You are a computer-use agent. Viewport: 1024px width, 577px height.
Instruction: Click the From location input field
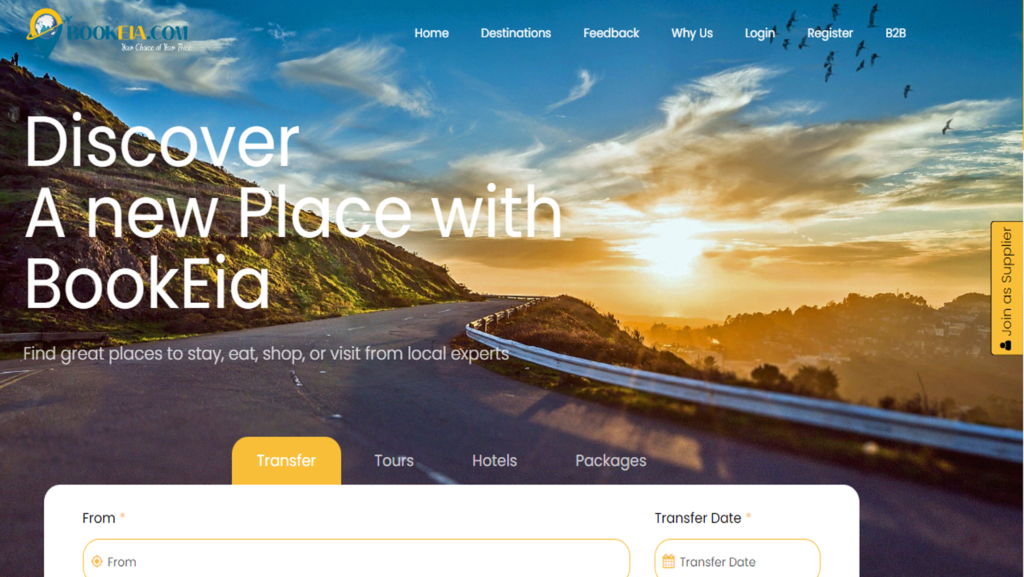(357, 560)
